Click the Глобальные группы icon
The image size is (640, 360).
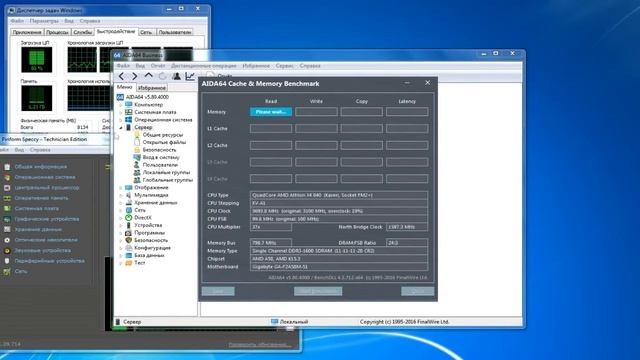click(x=137, y=180)
